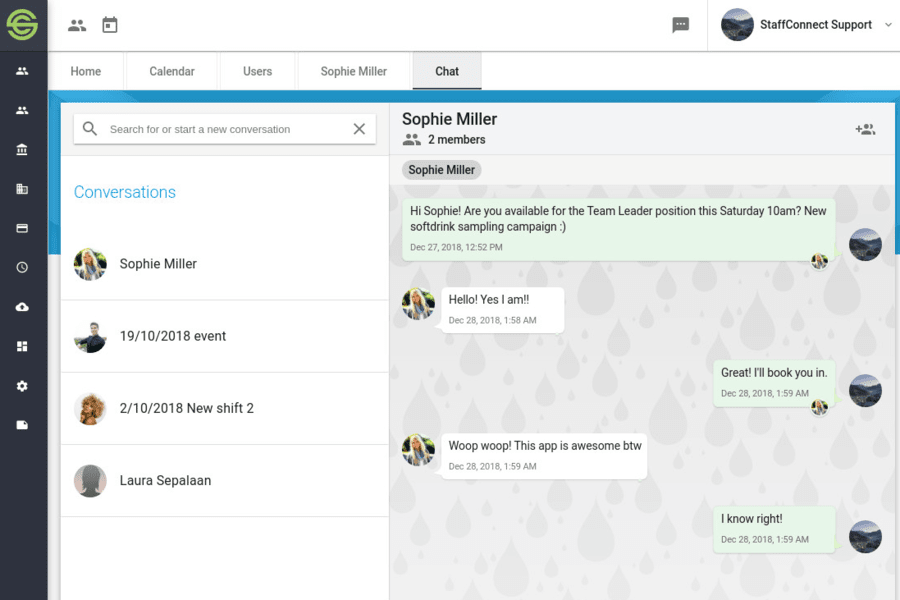The width and height of the screenshot is (900, 600).
Task: Switch to the Calendar tab
Action: 172,72
